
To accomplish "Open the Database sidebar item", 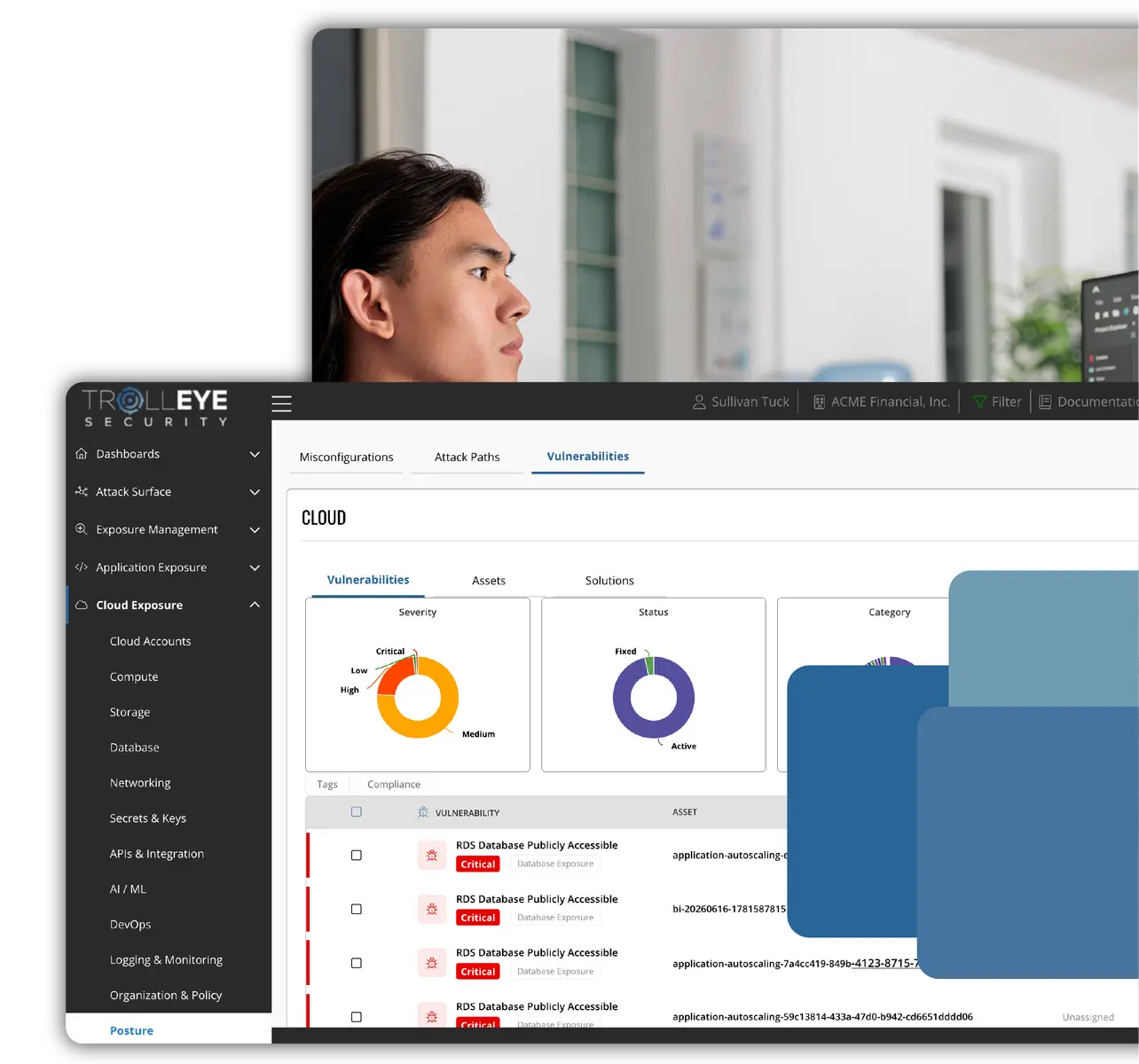I will click(135, 747).
